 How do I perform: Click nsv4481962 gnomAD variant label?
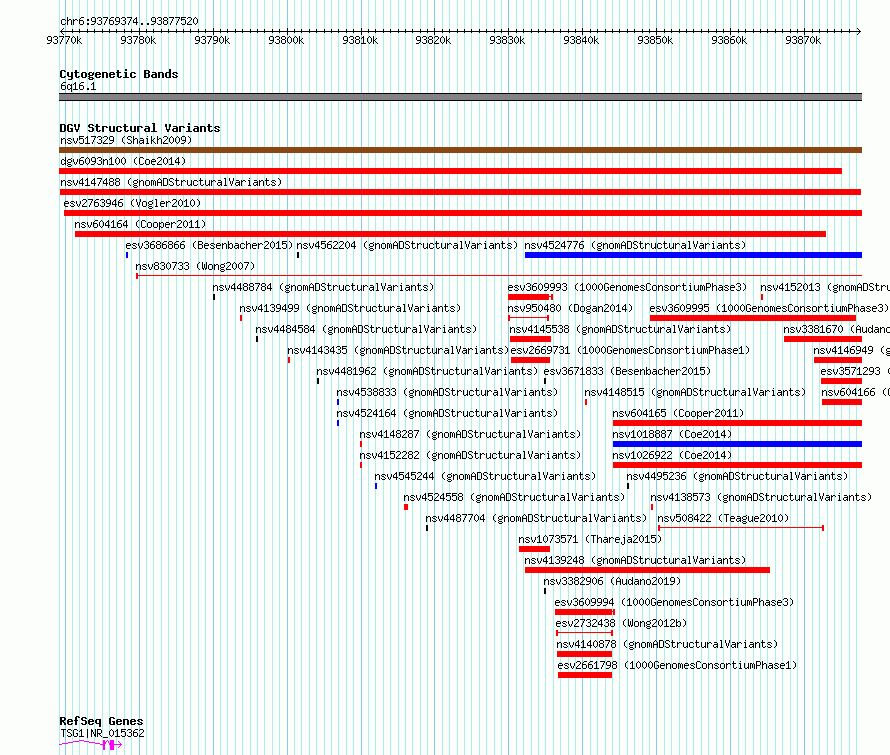[427, 371]
